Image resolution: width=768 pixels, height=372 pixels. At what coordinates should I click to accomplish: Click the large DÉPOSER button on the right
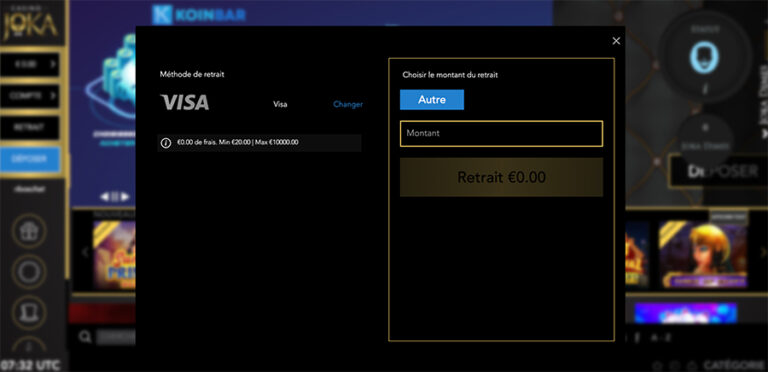718,171
